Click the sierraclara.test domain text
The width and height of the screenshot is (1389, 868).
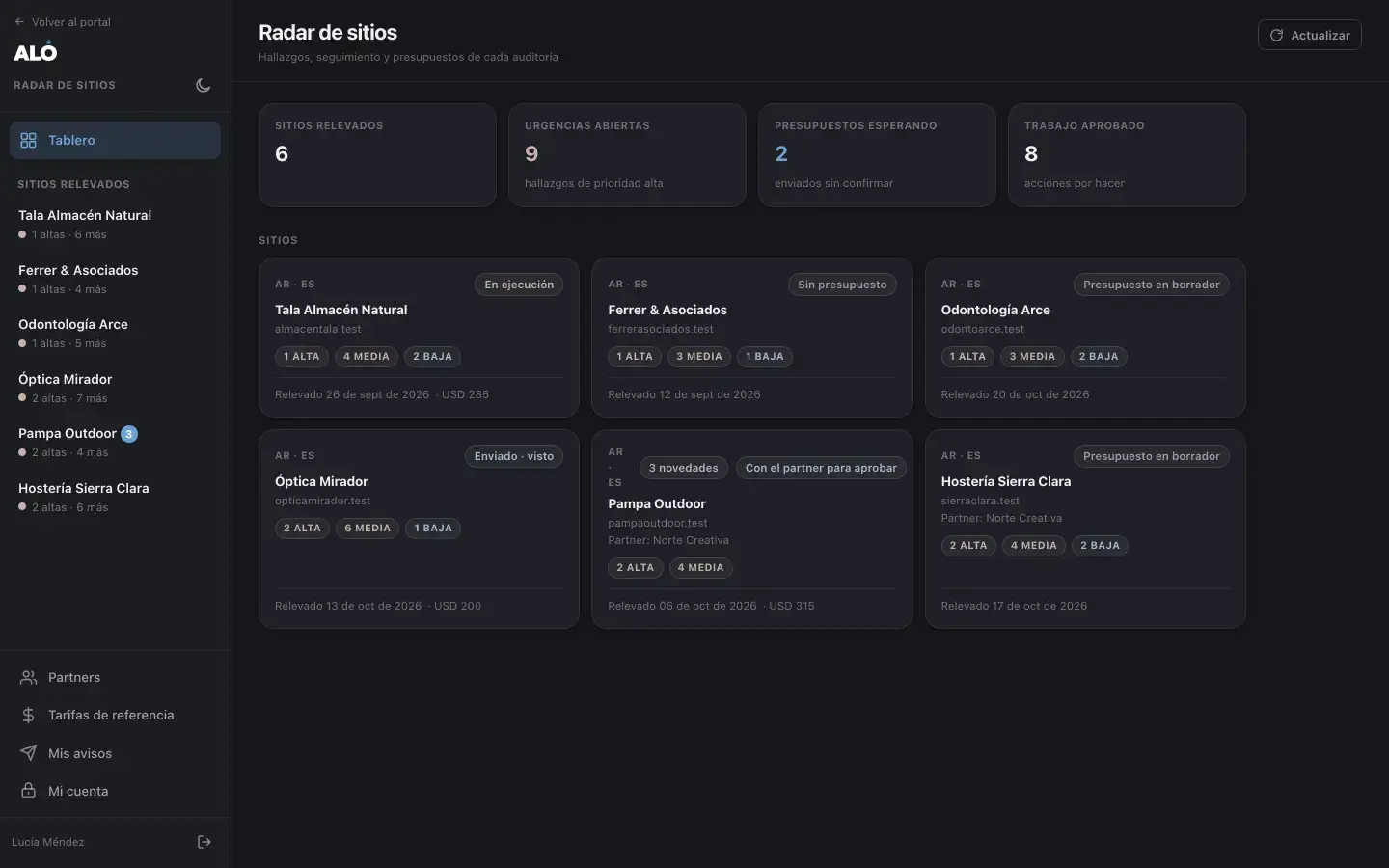(x=981, y=501)
